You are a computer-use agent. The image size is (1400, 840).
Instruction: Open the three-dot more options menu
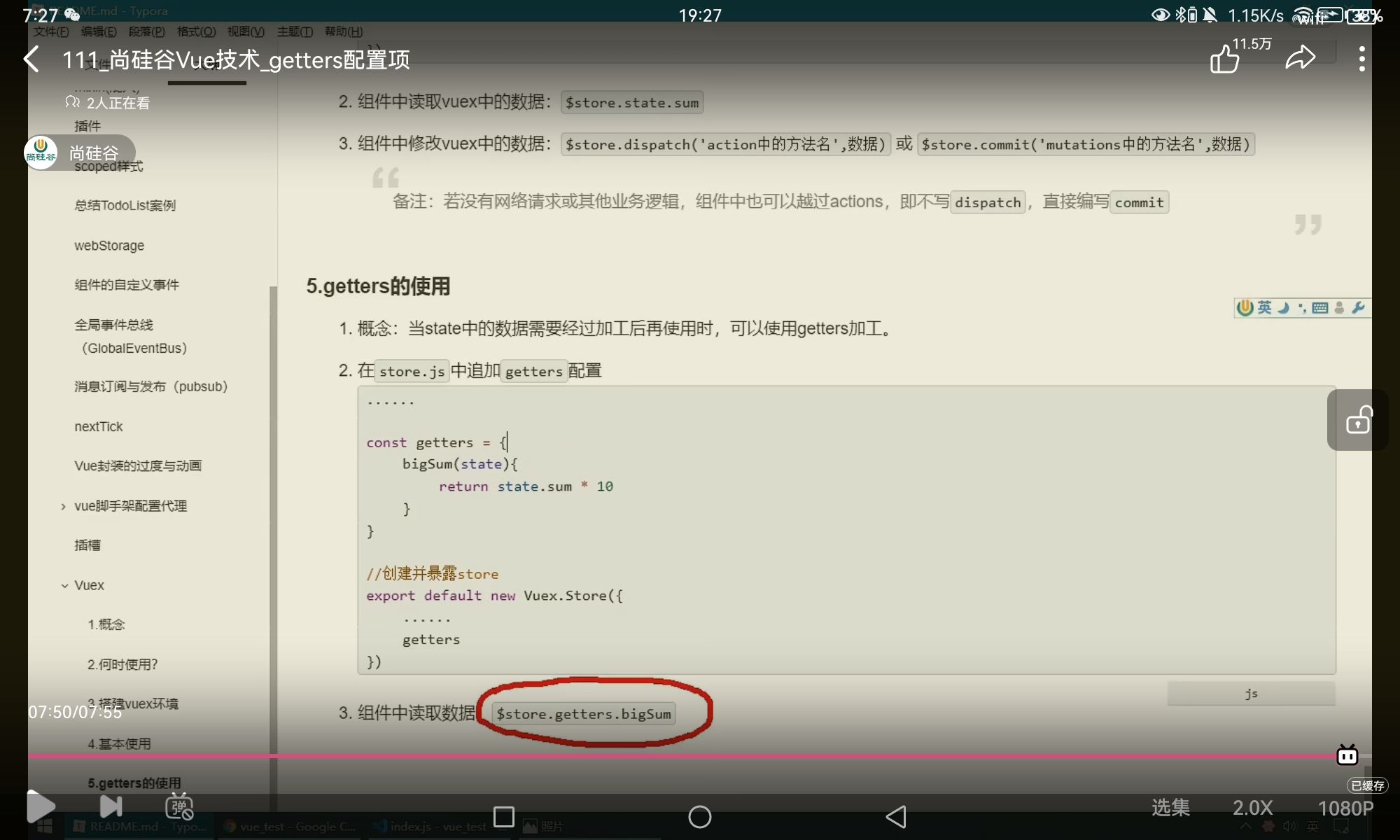click(x=1361, y=59)
